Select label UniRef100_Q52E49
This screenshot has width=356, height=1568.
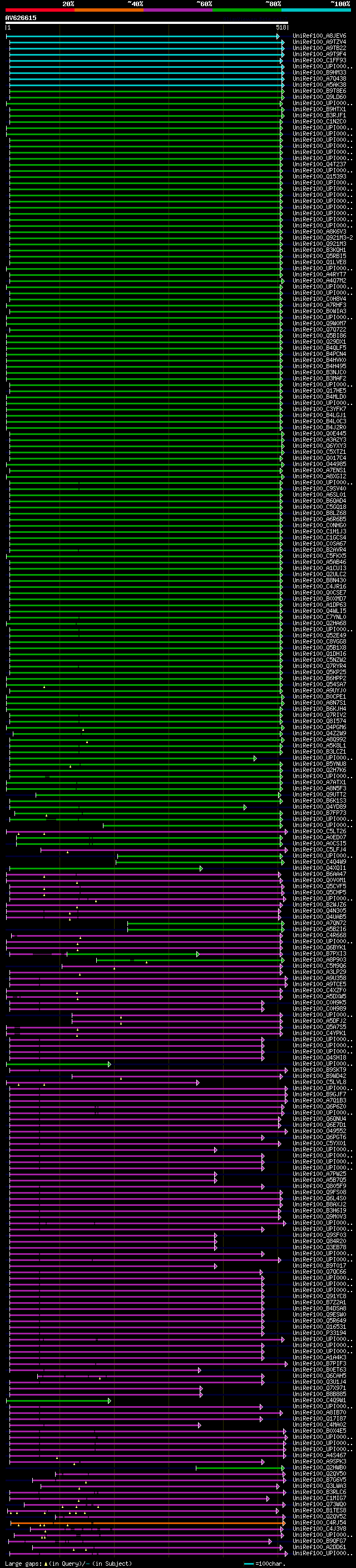319,635
